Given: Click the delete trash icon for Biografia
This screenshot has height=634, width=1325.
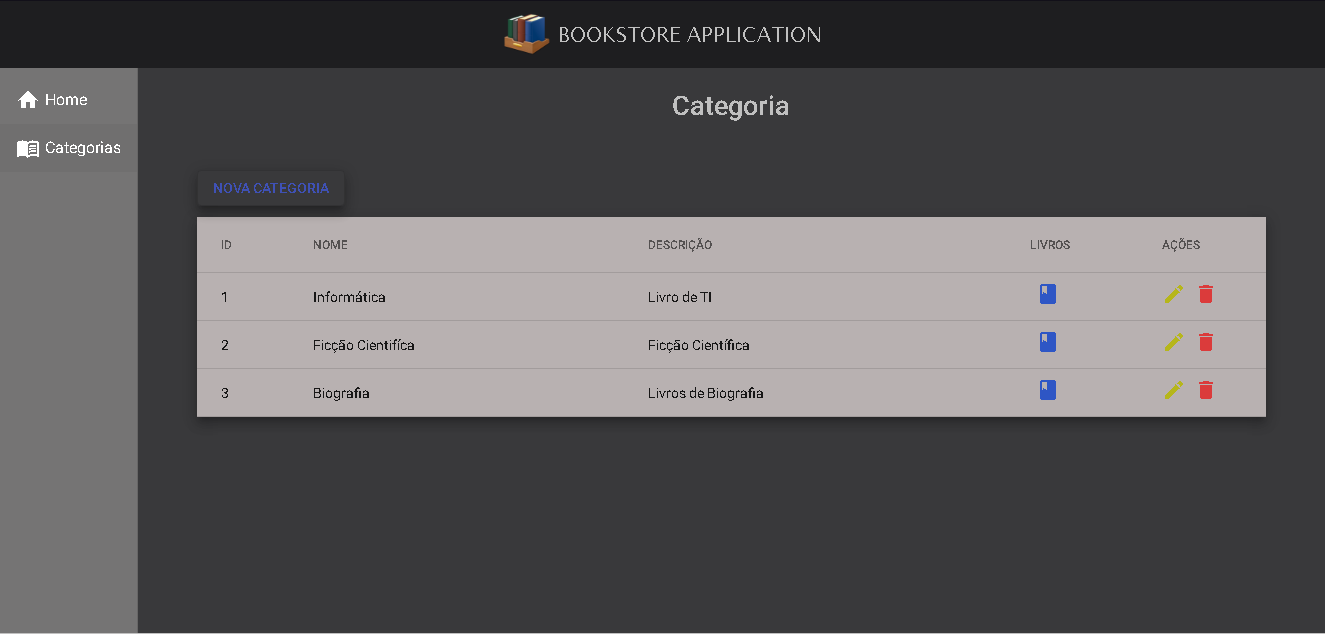Looking at the screenshot, I should point(1205,390).
